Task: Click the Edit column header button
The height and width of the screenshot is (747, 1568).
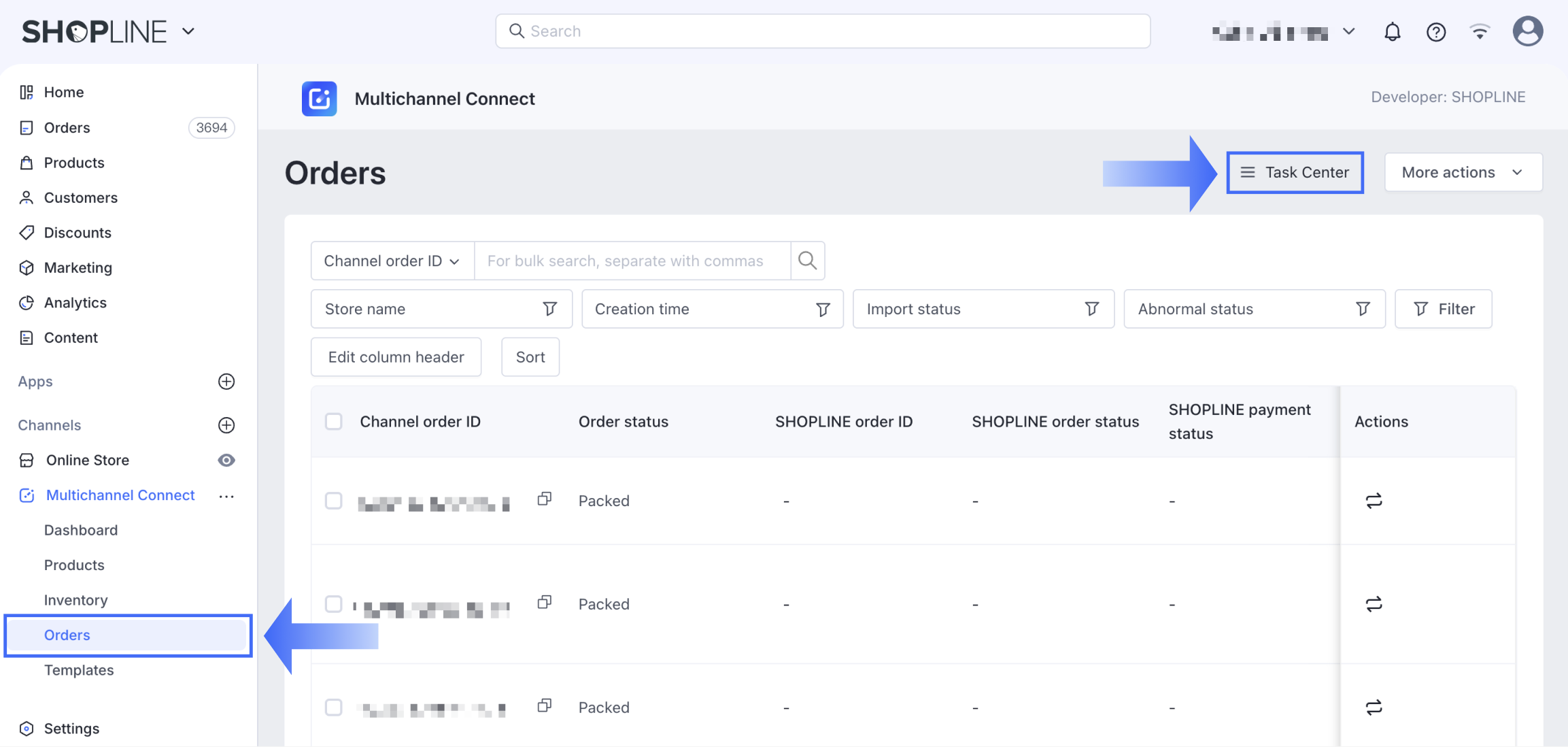Action: [x=396, y=357]
